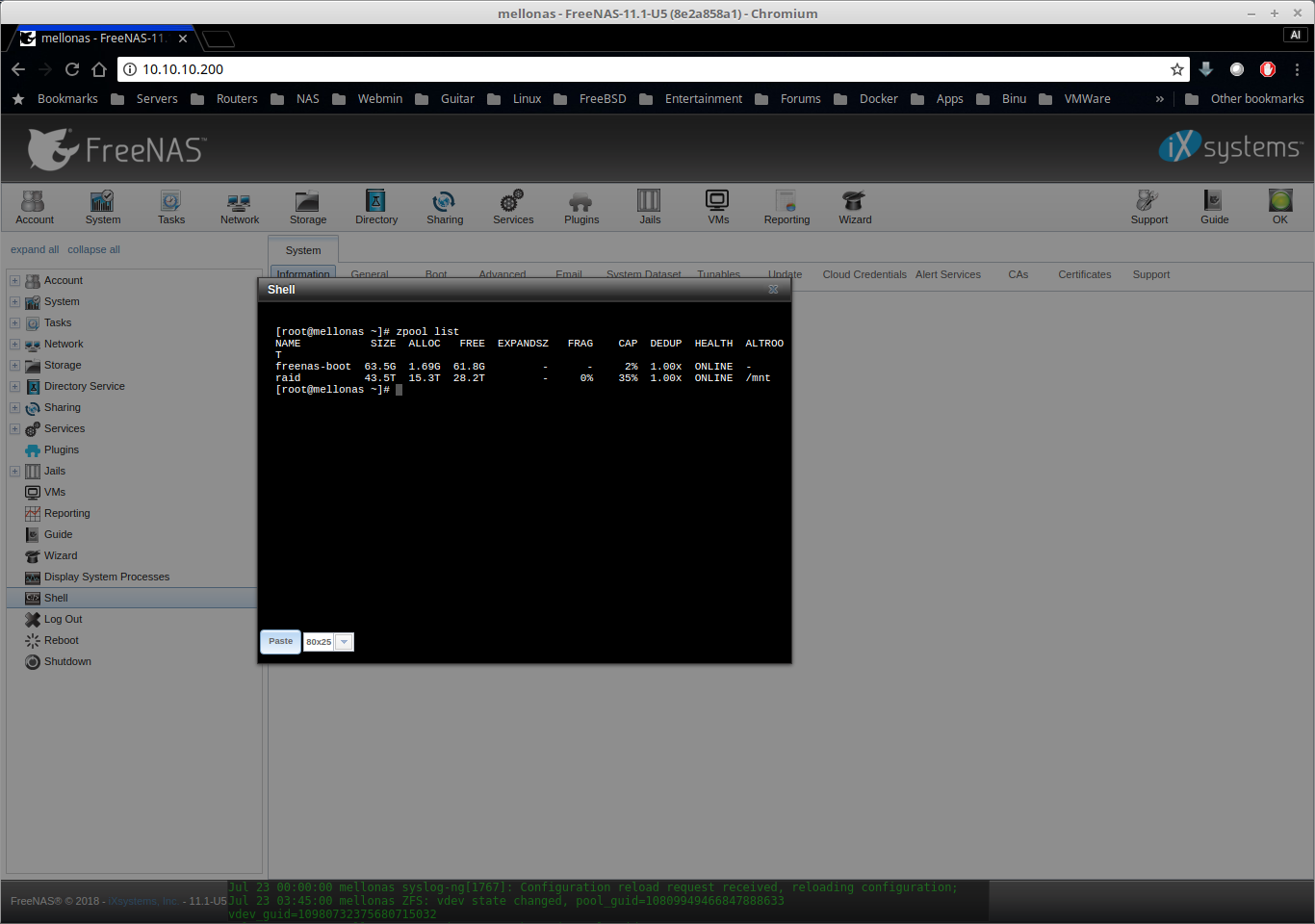Screen dimensions: 1315x924
Task: Open the 80x25 terminal size dropdown
Action: [x=344, y=642]
